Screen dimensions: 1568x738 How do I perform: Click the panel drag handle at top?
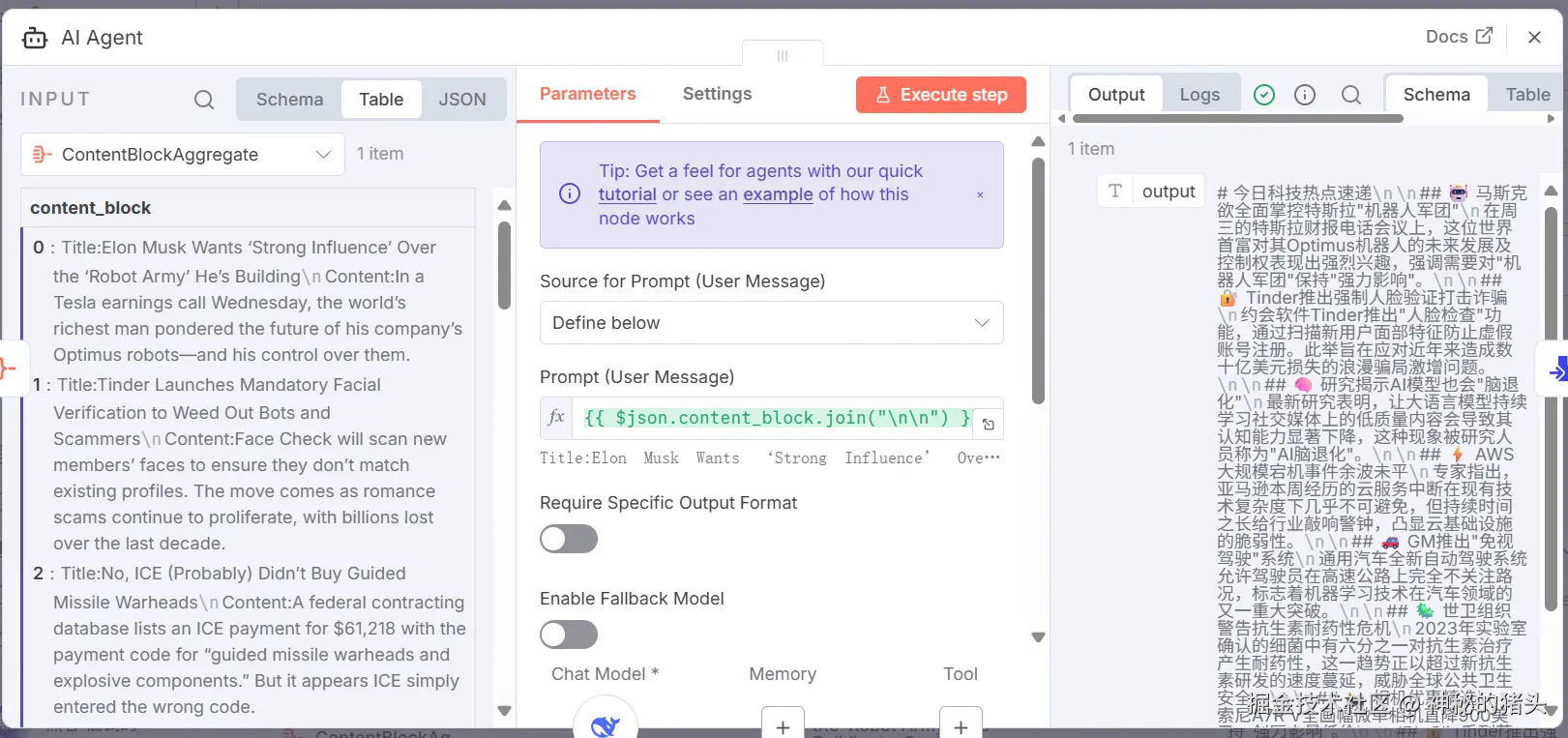pyautogui.click(x=783, y=56)
